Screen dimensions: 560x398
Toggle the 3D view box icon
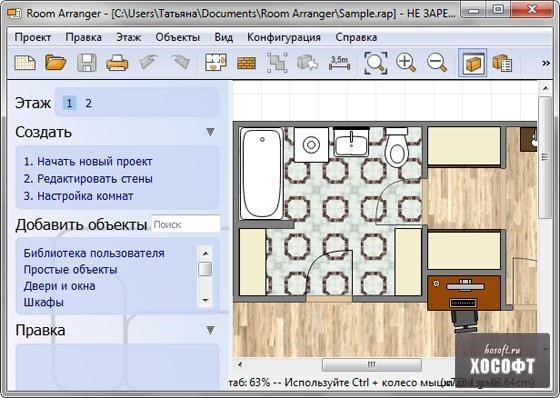tap(472, 63)
